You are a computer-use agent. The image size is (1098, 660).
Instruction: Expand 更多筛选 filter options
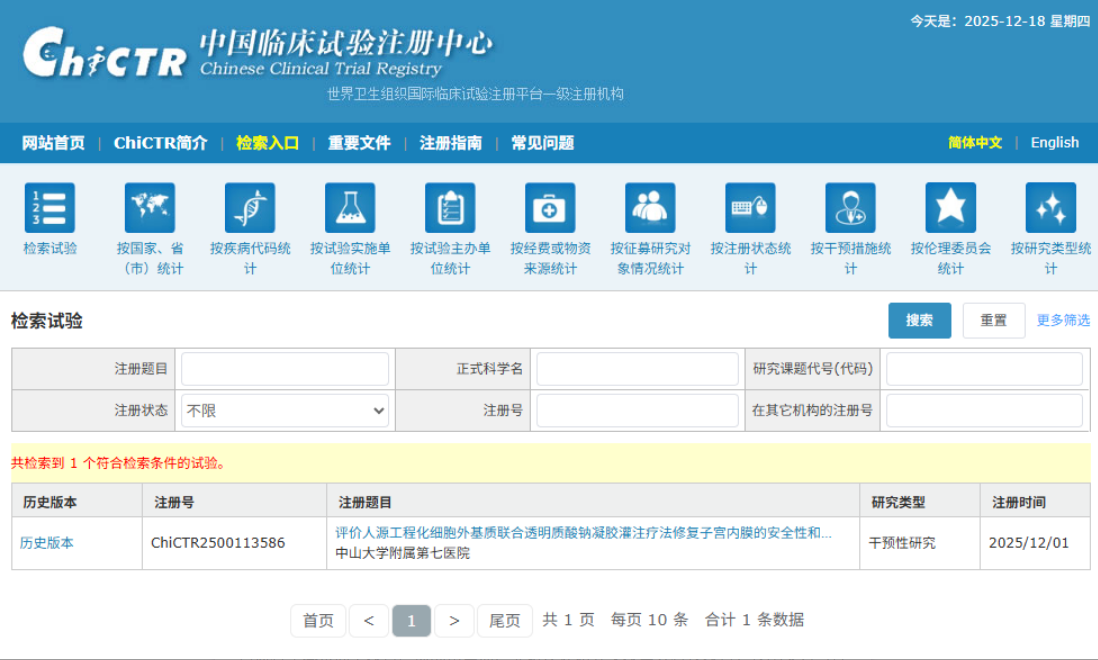point(1063,321)
